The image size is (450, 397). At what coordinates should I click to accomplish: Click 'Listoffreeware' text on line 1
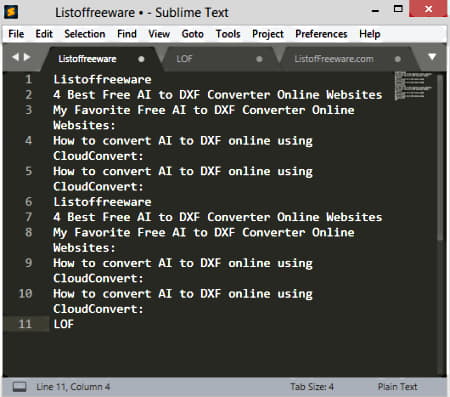click(x=102, y=79)
